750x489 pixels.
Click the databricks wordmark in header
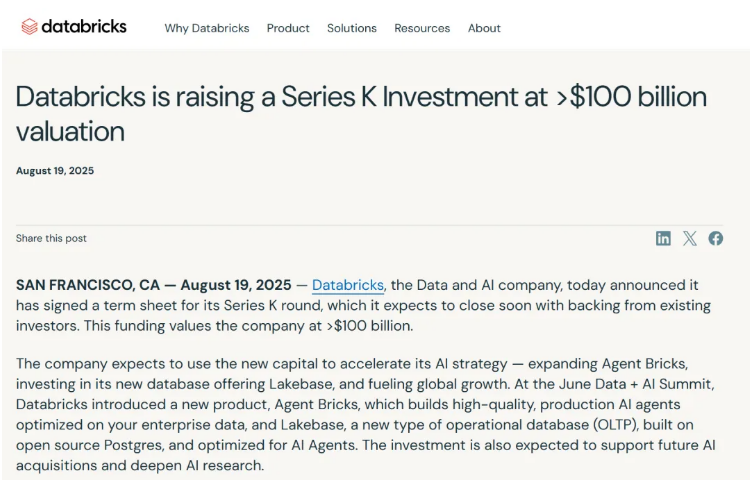[84, 27]
